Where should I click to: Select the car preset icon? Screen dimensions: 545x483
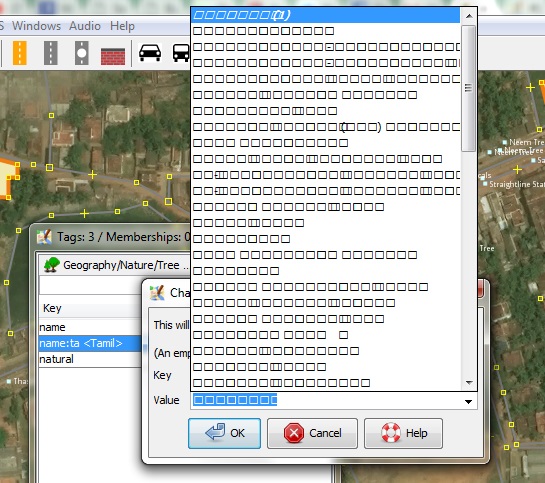pyautogui.click(x=150, y=53)
